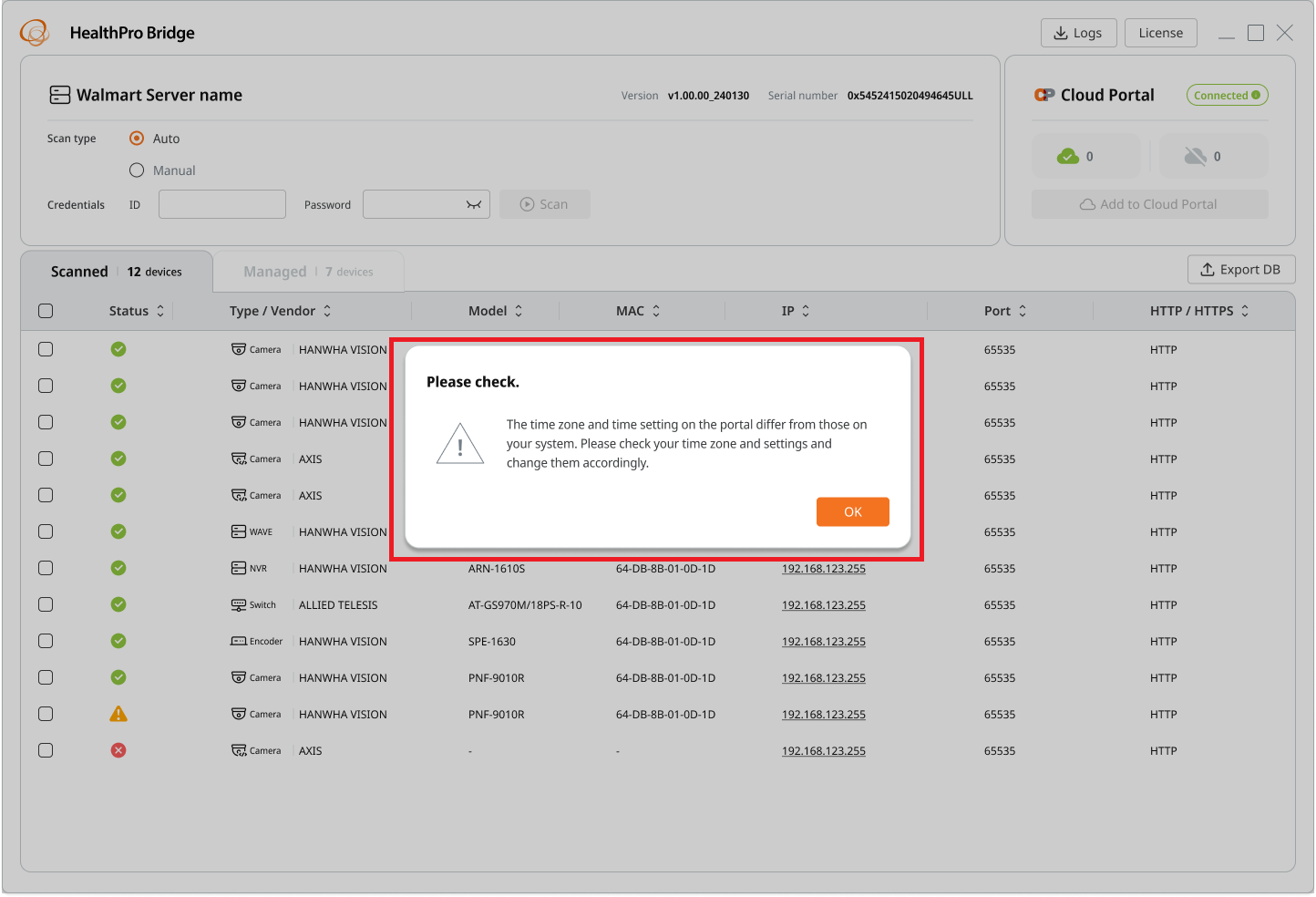Viewport: 1316px width, 897px height.
Task: Click model text AT-GS970M/18PS-R-10
Action: (x=525, y=604)
